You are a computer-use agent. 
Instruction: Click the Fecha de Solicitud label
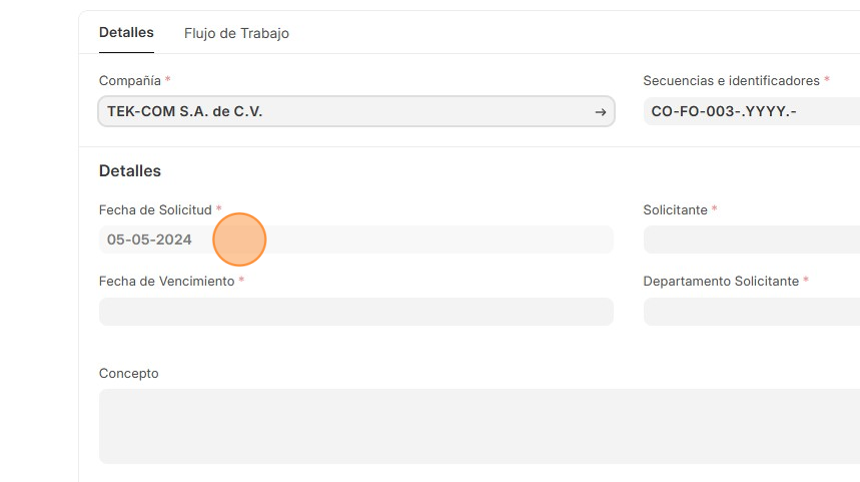tap(155, 210)
